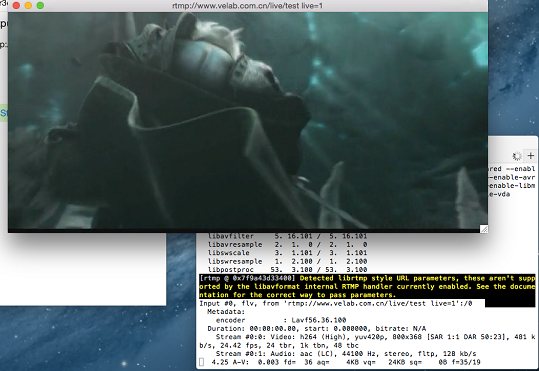Click the Terminal cursor block at bottom line

[x=201, y=362]
